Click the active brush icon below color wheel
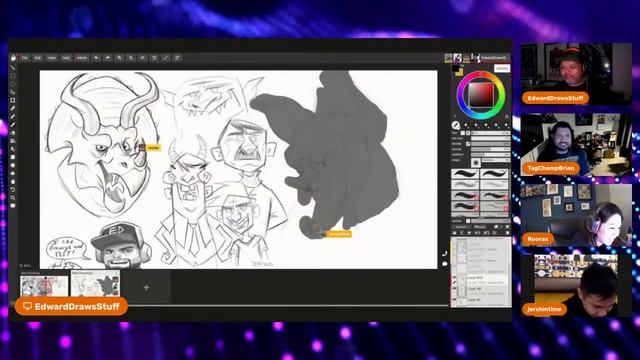Viewport: 640px width, 360px height. 456,125
